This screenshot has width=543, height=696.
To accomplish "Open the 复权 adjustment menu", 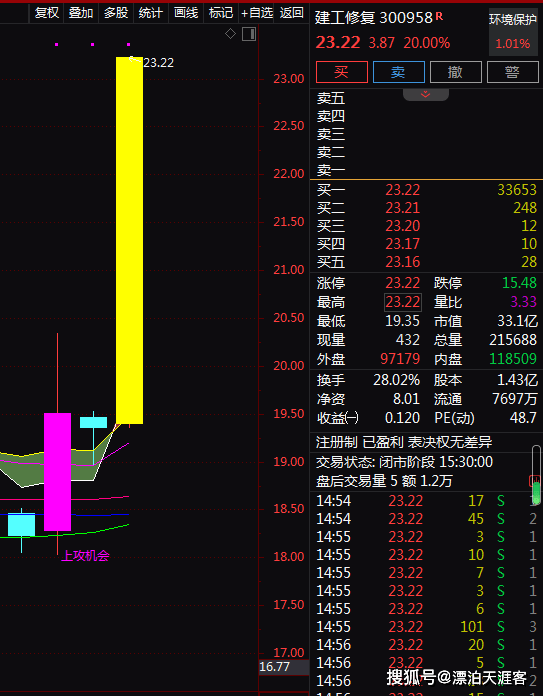I will pos(47,13).
